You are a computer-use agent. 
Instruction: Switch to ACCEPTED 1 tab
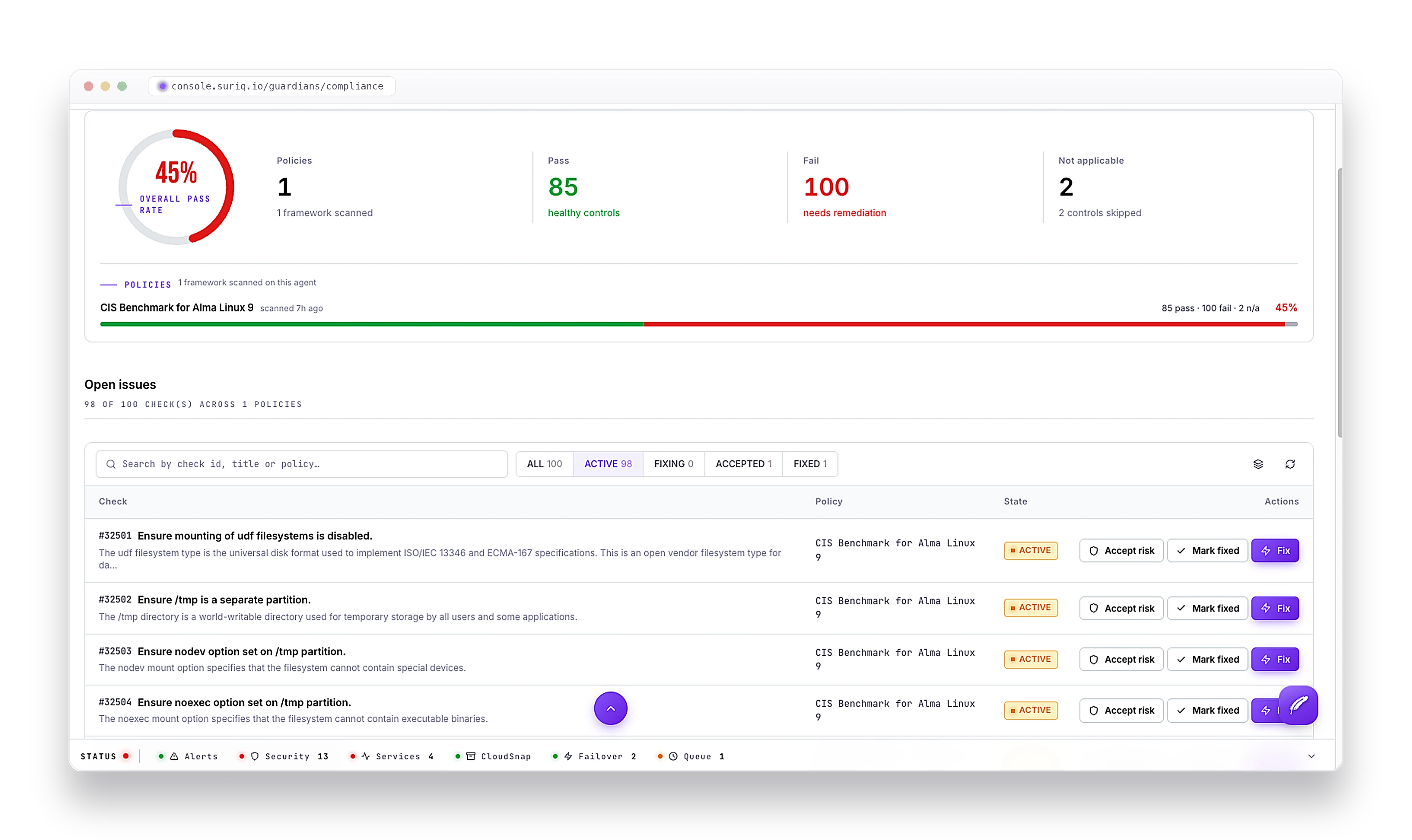[744, 464]
